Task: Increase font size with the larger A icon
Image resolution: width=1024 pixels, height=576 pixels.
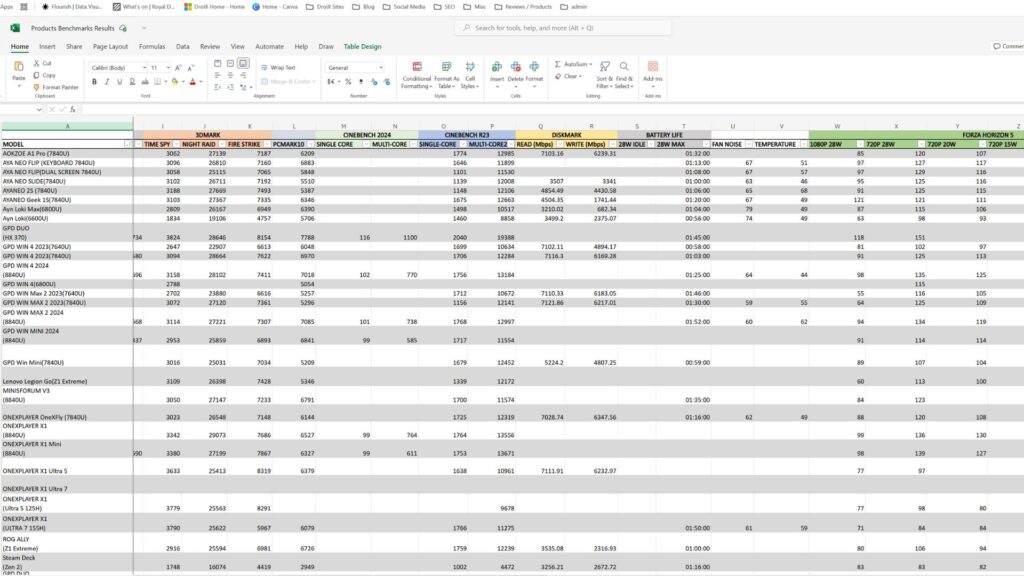Action: coord(178,67)
